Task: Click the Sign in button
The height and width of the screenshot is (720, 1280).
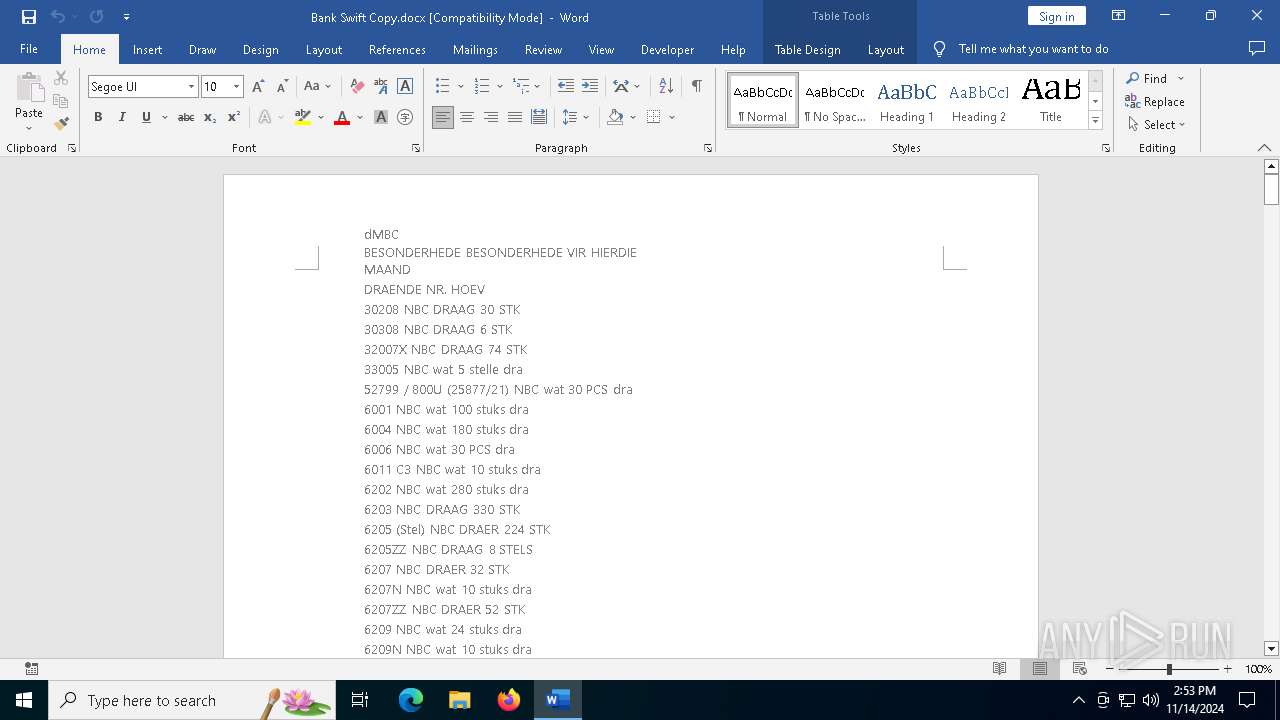Action: coord(1057,16)
